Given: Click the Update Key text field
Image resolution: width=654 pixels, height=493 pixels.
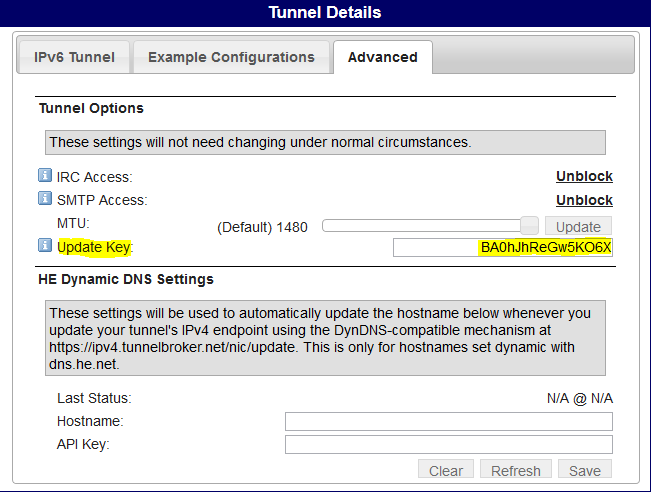Looking at the screenshot, I should pos(503,247).
